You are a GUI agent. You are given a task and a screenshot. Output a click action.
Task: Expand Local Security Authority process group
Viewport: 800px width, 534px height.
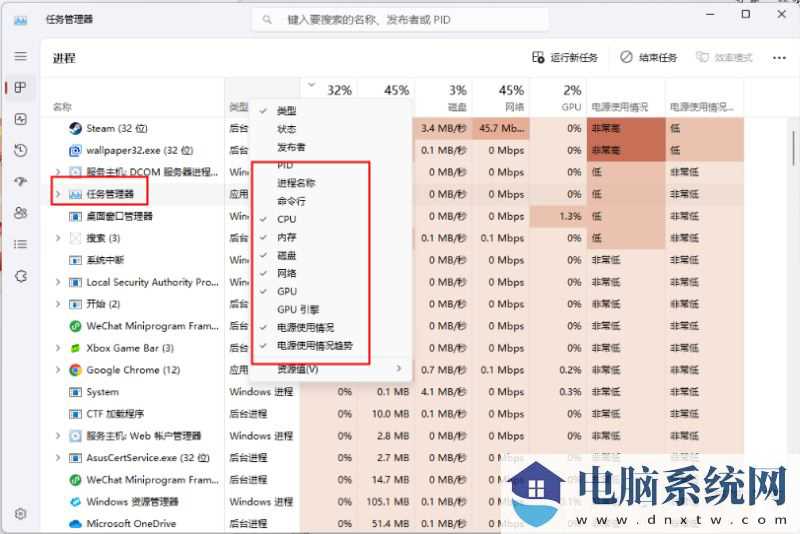(x=58, y=282)
